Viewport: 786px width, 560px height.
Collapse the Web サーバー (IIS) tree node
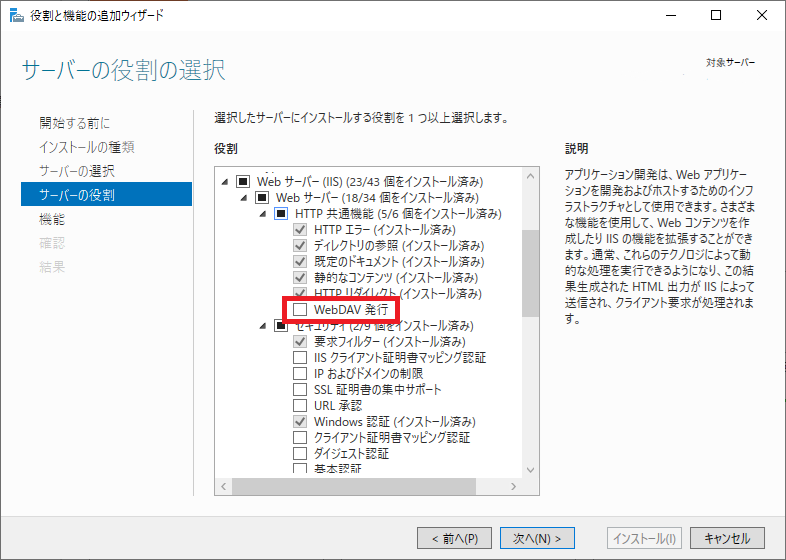[x=226, y=182]
